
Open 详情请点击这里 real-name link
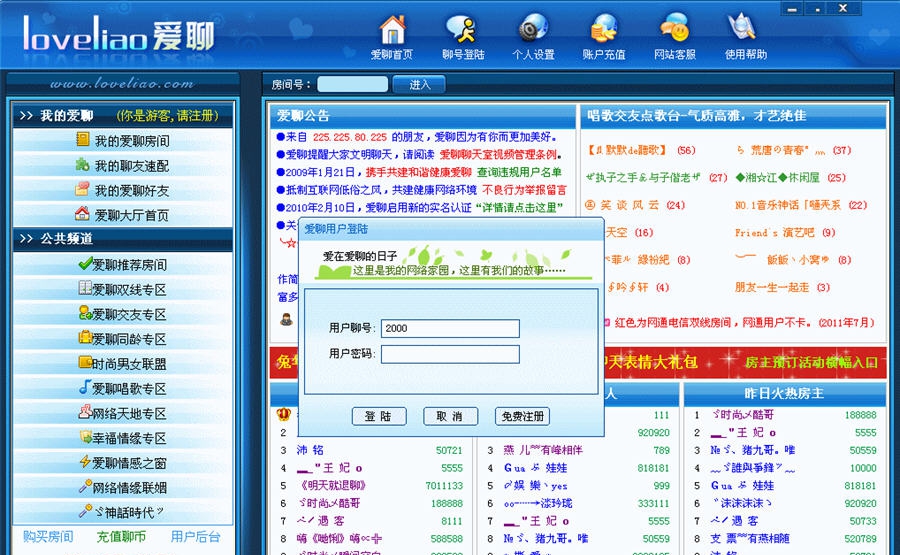pos(519,208)
